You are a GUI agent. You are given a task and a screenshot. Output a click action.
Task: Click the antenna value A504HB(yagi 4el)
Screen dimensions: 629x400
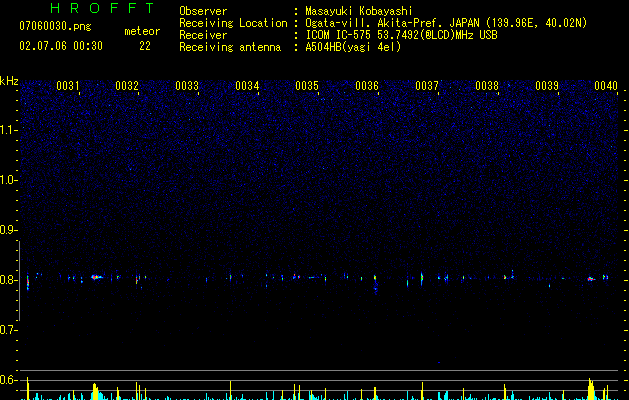pyautogui.click(x=353, y=47)
